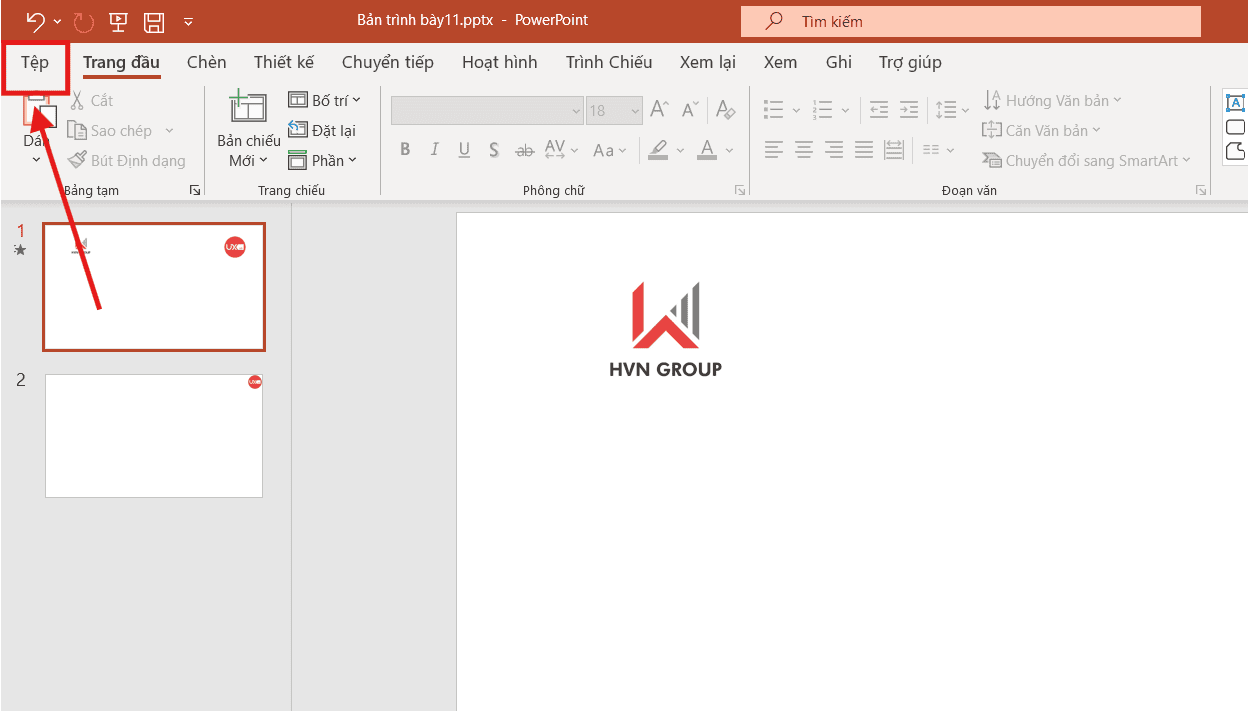This screenshot has height=711, width=1248.
Task: Select the text box tool in shapes panel
Action: pyautogui.click(x=1236, y=103)
